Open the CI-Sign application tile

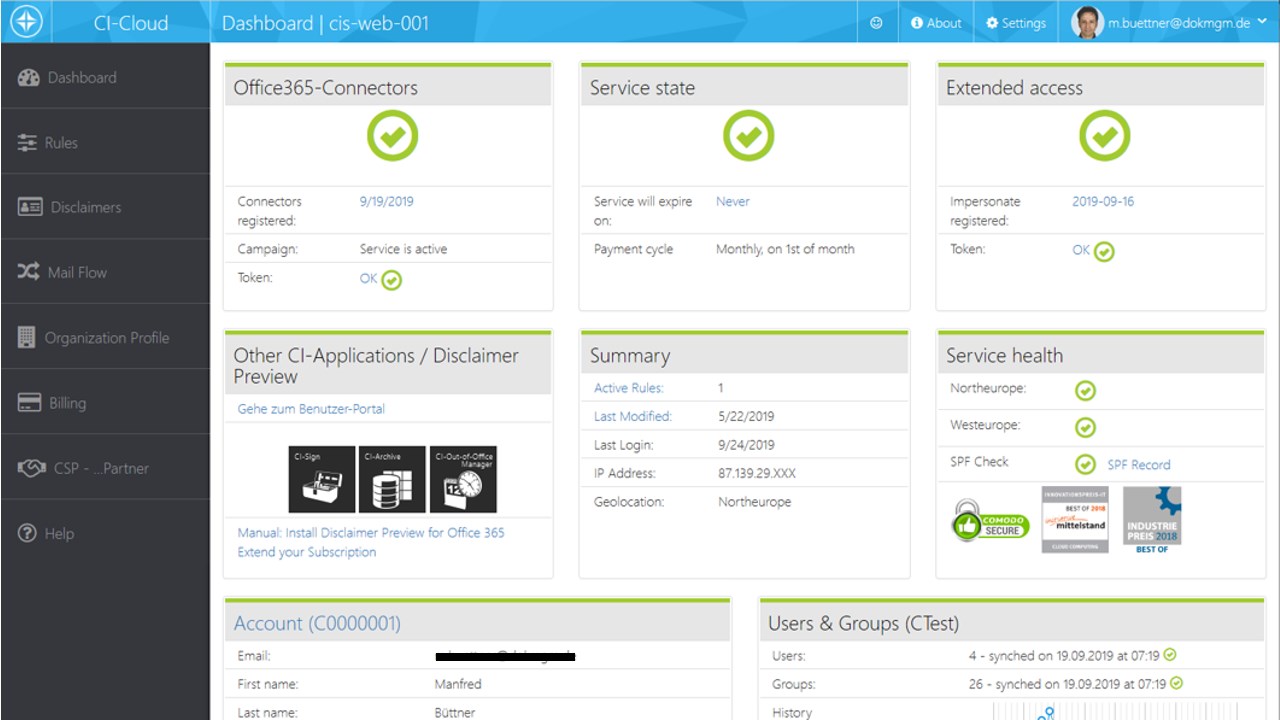pos(322,480)
